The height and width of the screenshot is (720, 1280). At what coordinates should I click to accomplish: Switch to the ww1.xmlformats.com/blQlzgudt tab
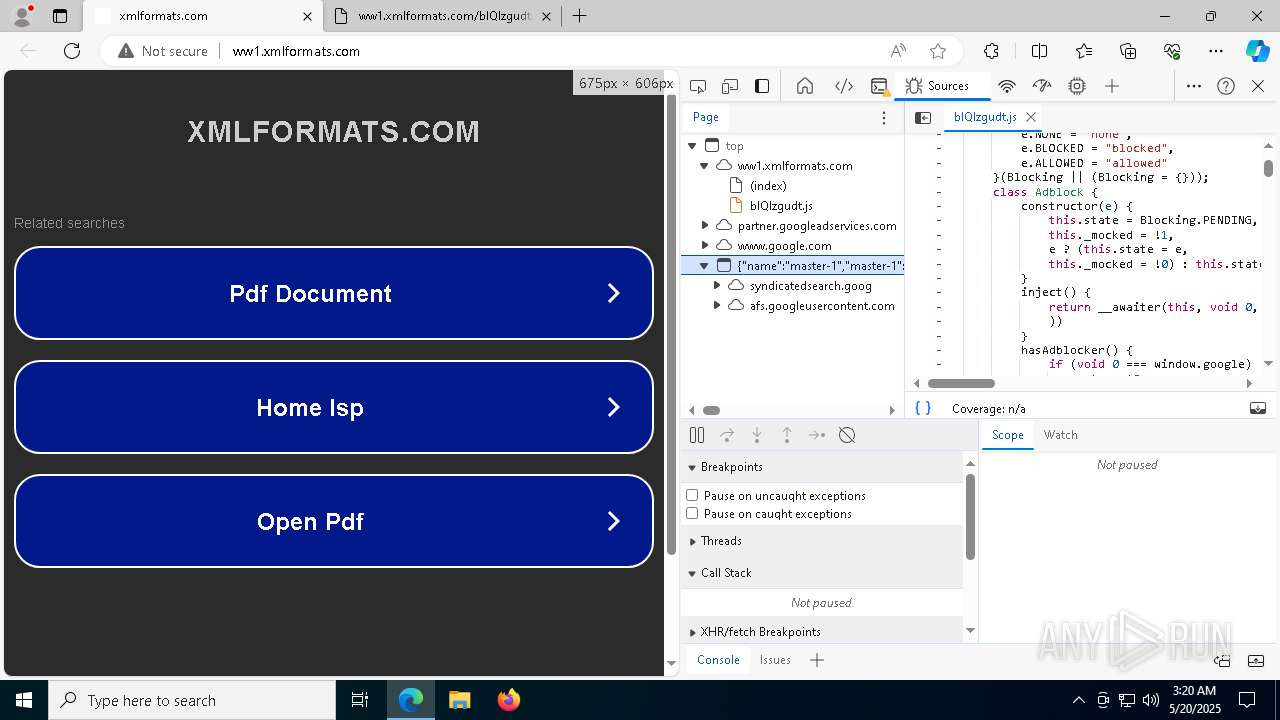pos(442,16)
